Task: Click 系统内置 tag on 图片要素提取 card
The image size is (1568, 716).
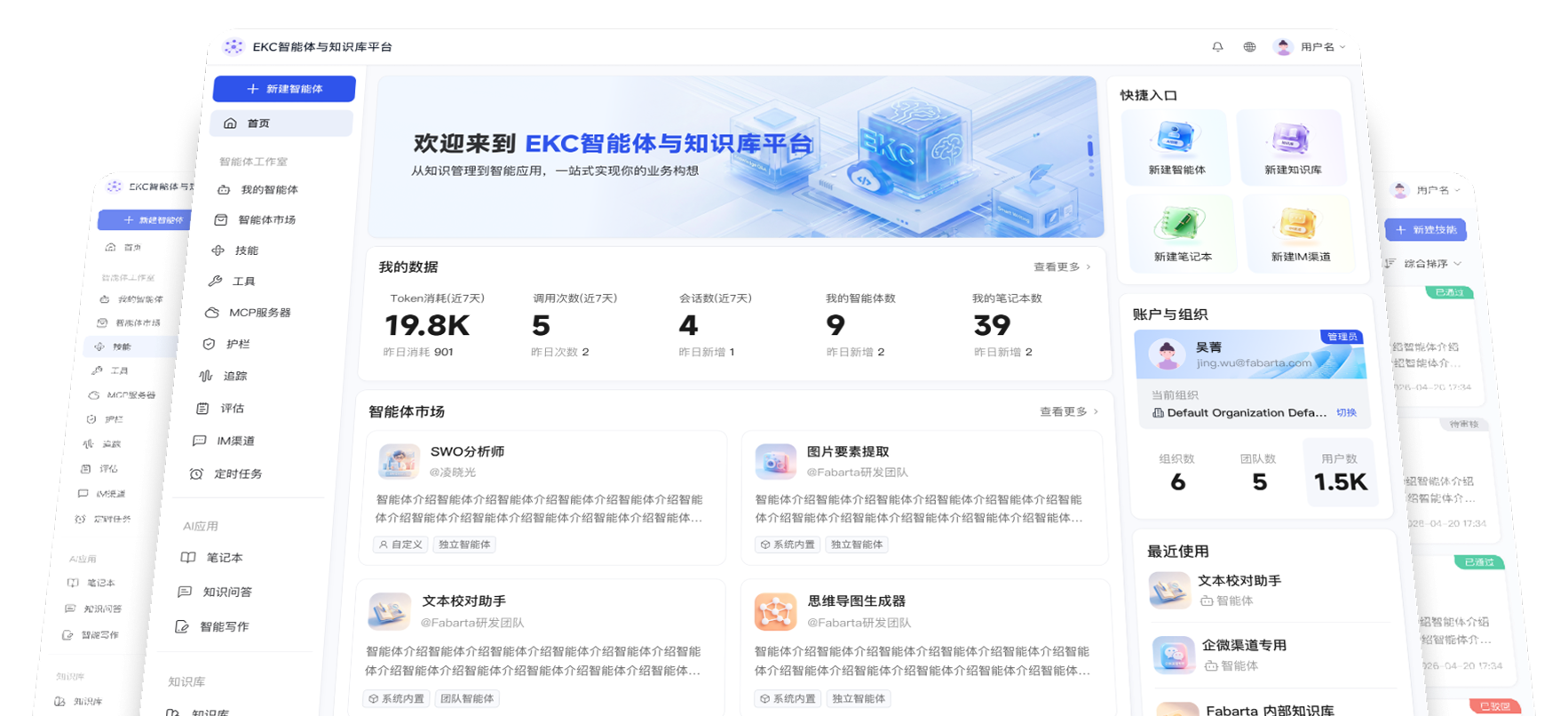Action: coord(788,545)
